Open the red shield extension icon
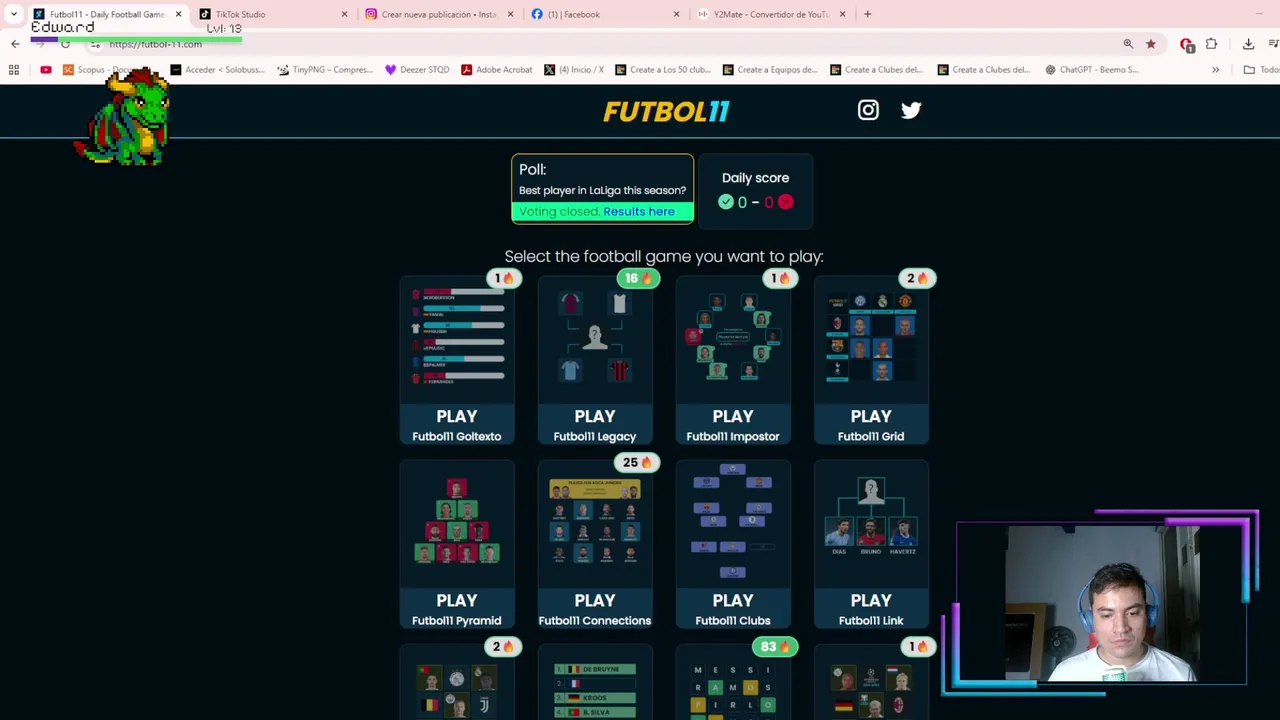Viewport: 1280px width, 720px height. pyautogui.click(x=1187, y=44)
